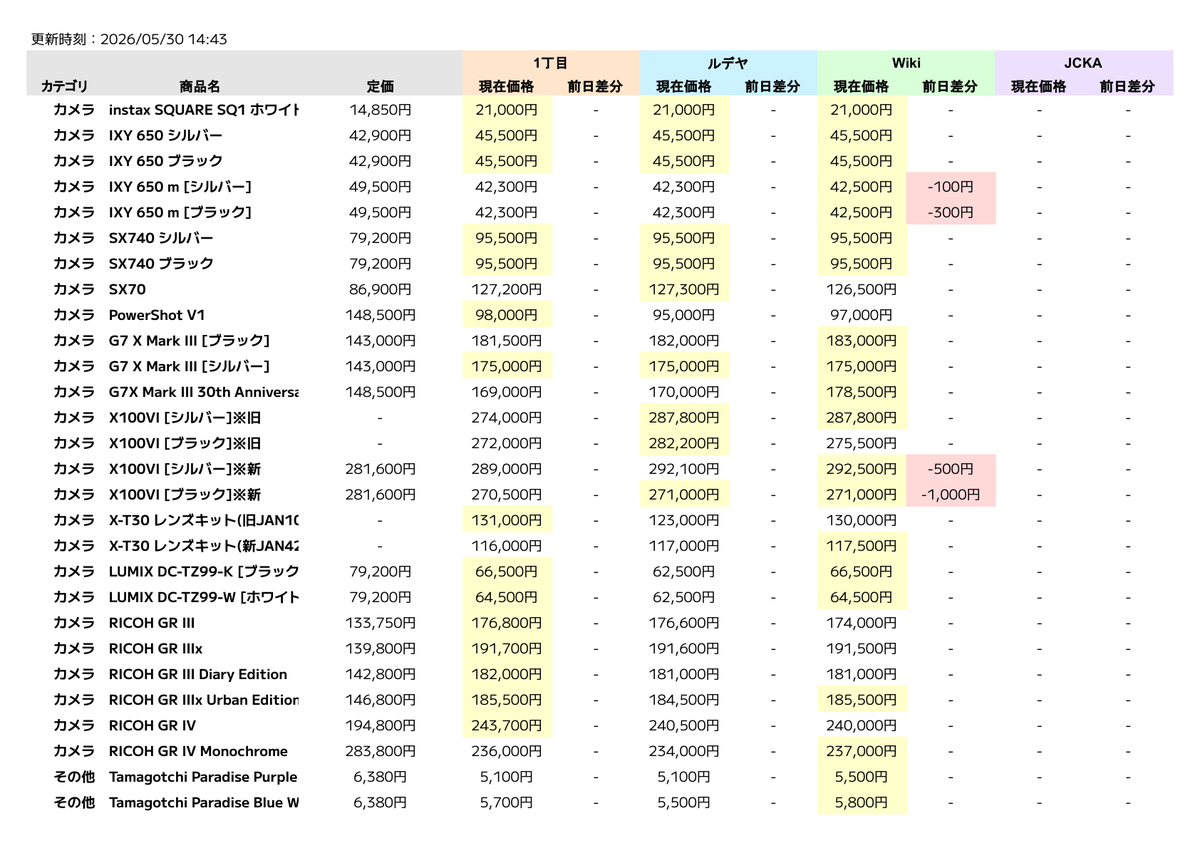Click the 商品名 column header
The width and height of the screenshot is (1200, 848).
(200, 87)
